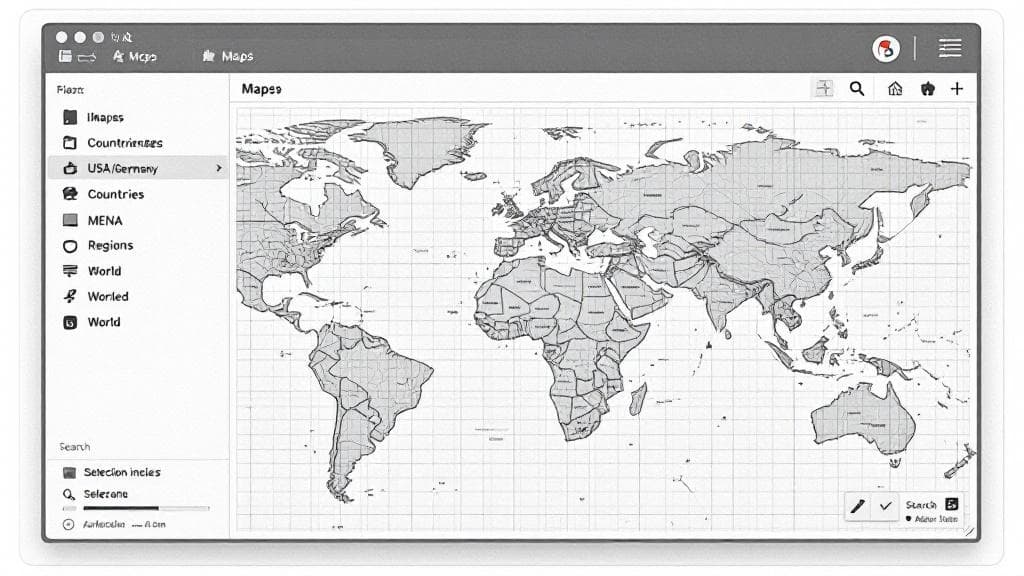Expand the Search section in the sidebar
Image resolution: width=1024 pixels, height=576 pixels.
[74, 447]
